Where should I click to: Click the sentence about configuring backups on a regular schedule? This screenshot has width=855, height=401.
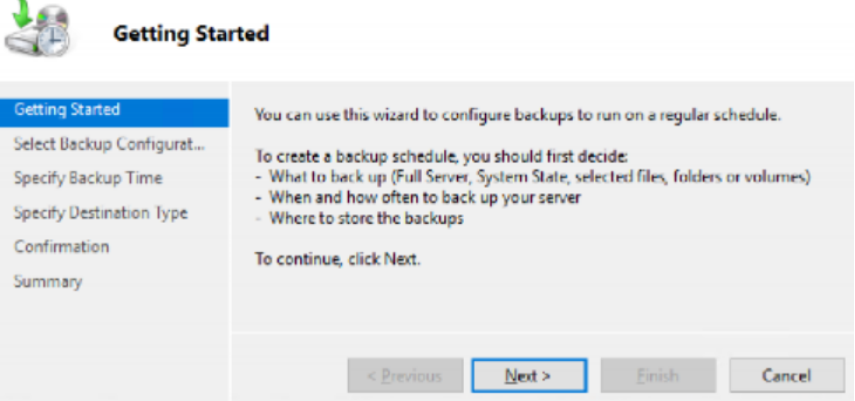[518, 116]
